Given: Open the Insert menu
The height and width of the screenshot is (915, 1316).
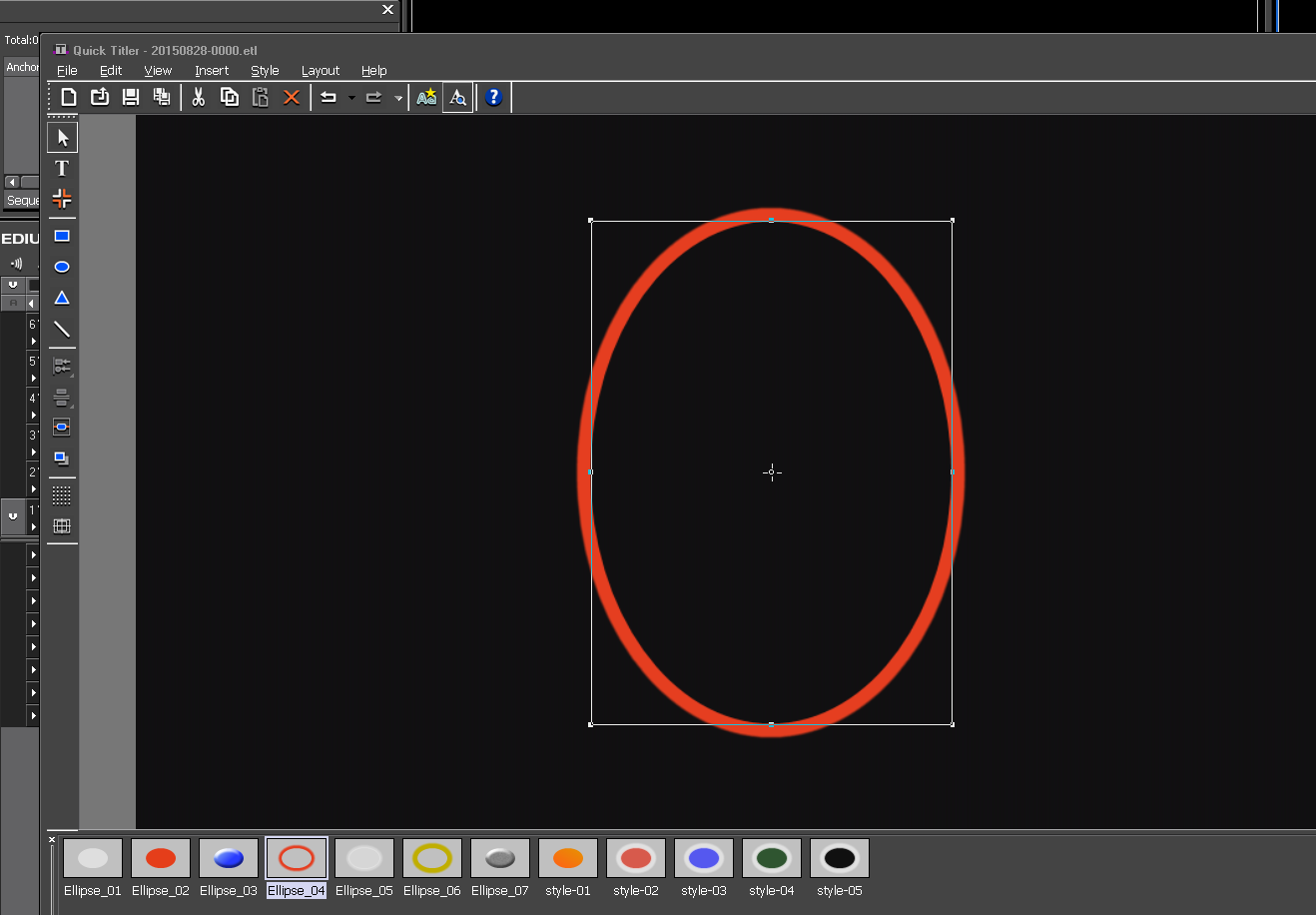Looking at the screenshot, I should (212, 71).
